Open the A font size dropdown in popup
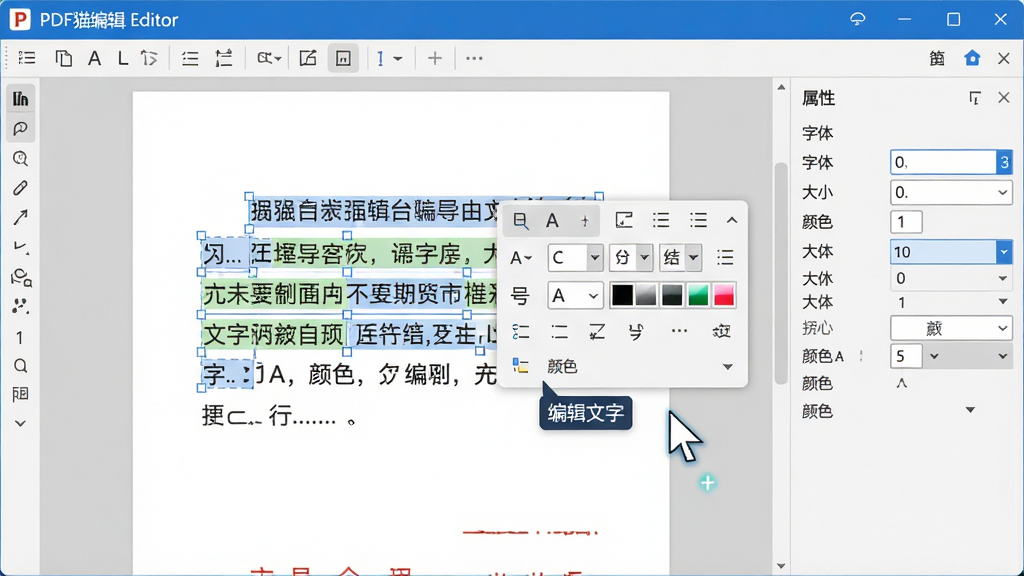Image resolution: width=1024 pixels, height=576 pixels. tap(520, 258)
